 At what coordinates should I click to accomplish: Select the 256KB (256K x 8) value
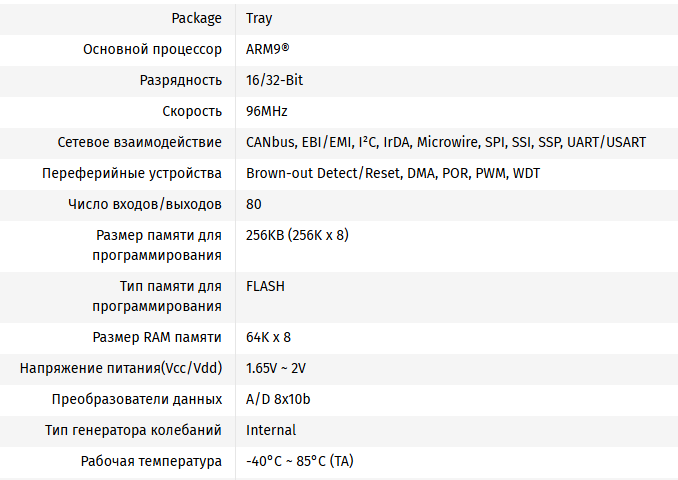pos(297,235)
